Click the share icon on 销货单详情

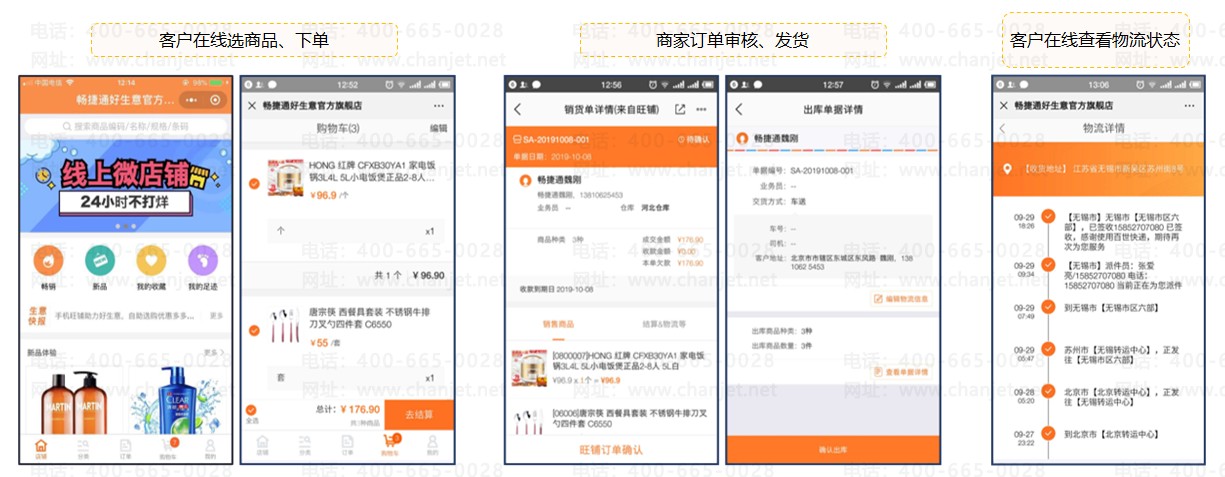680,109
